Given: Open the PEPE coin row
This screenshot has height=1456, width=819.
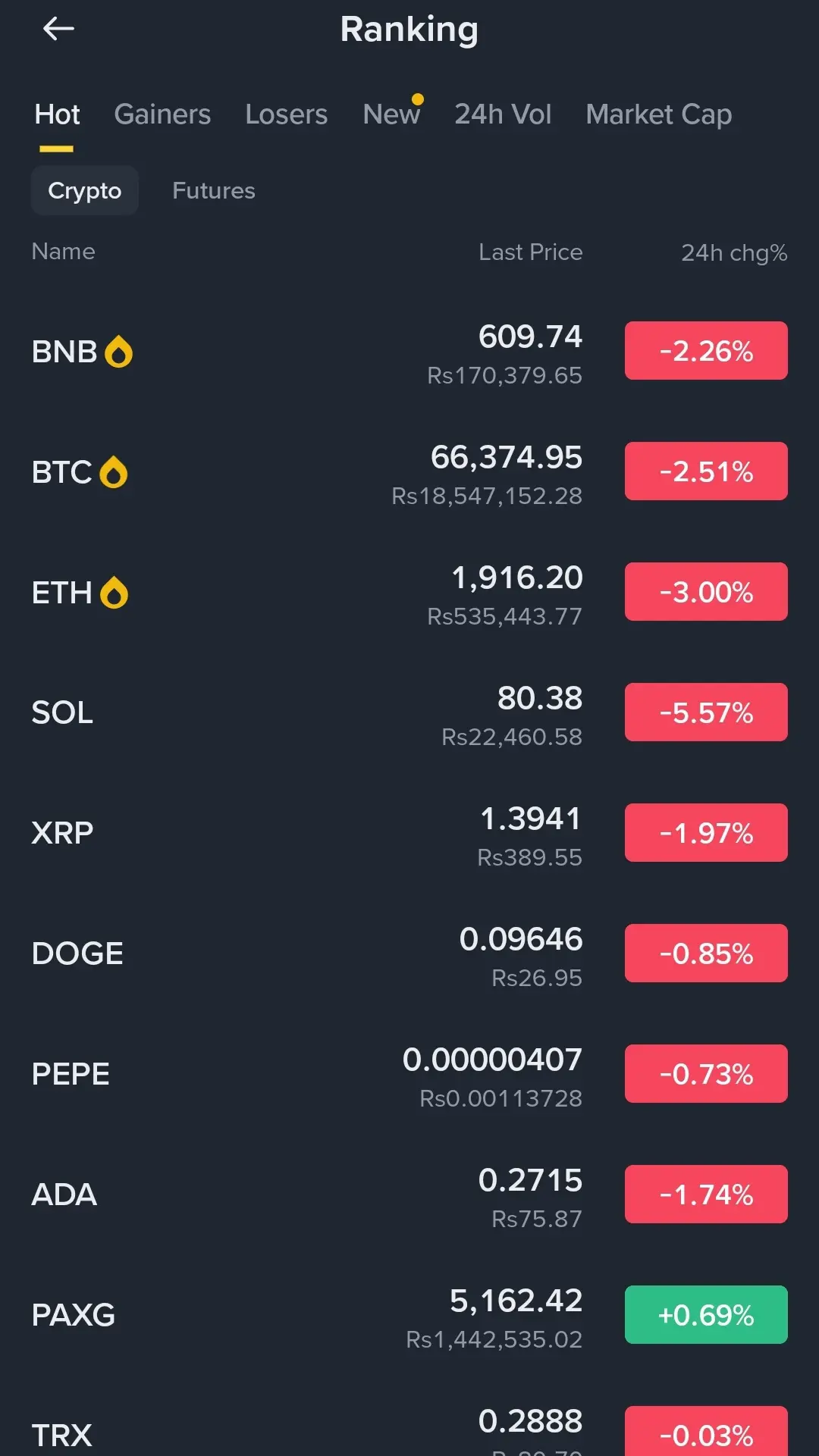Looking at the screenshot, I should click(409, 1074).
